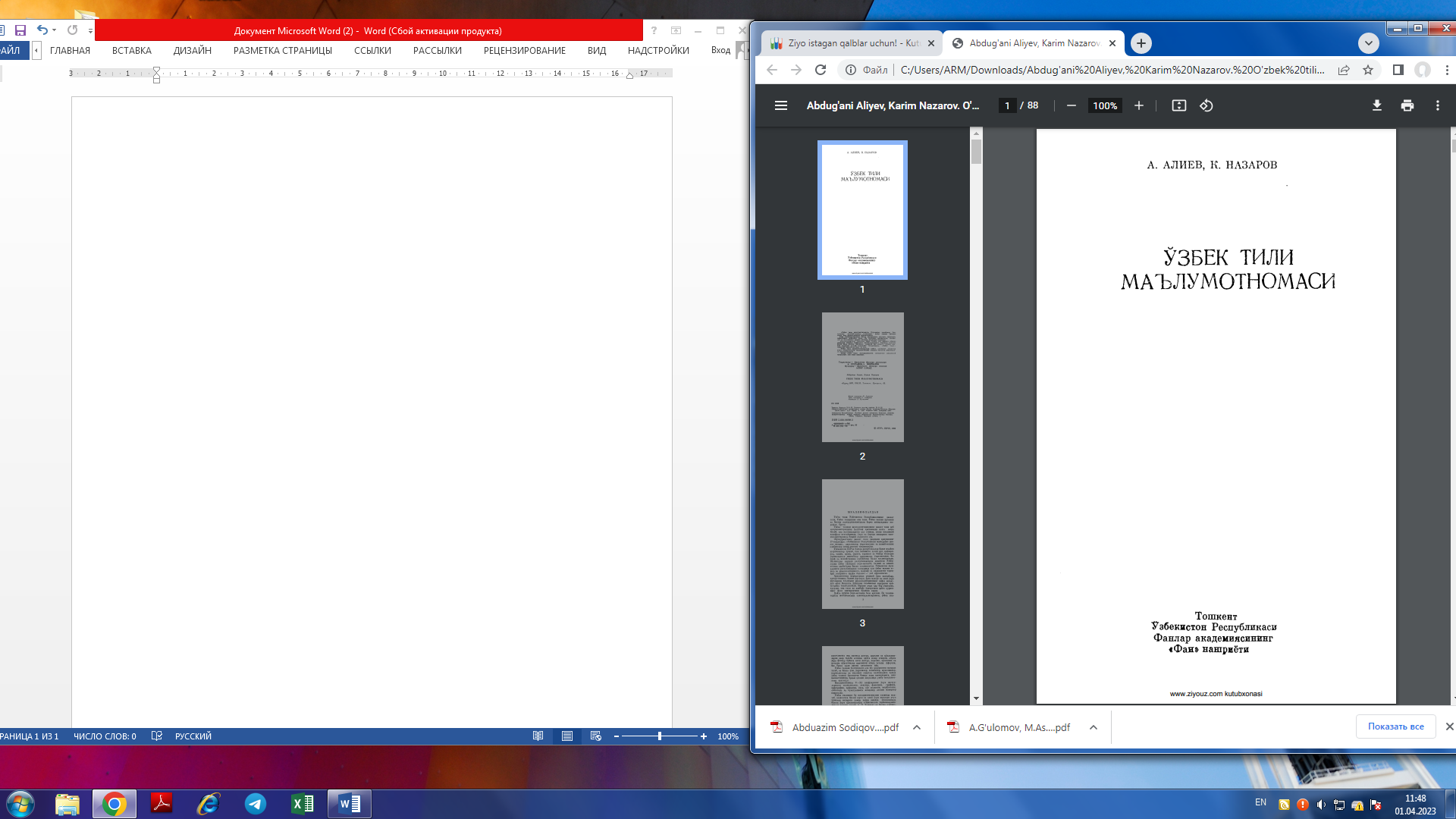
Task: Expand options for A.G'ulomov pdf download
Action: coord(1094,727)
